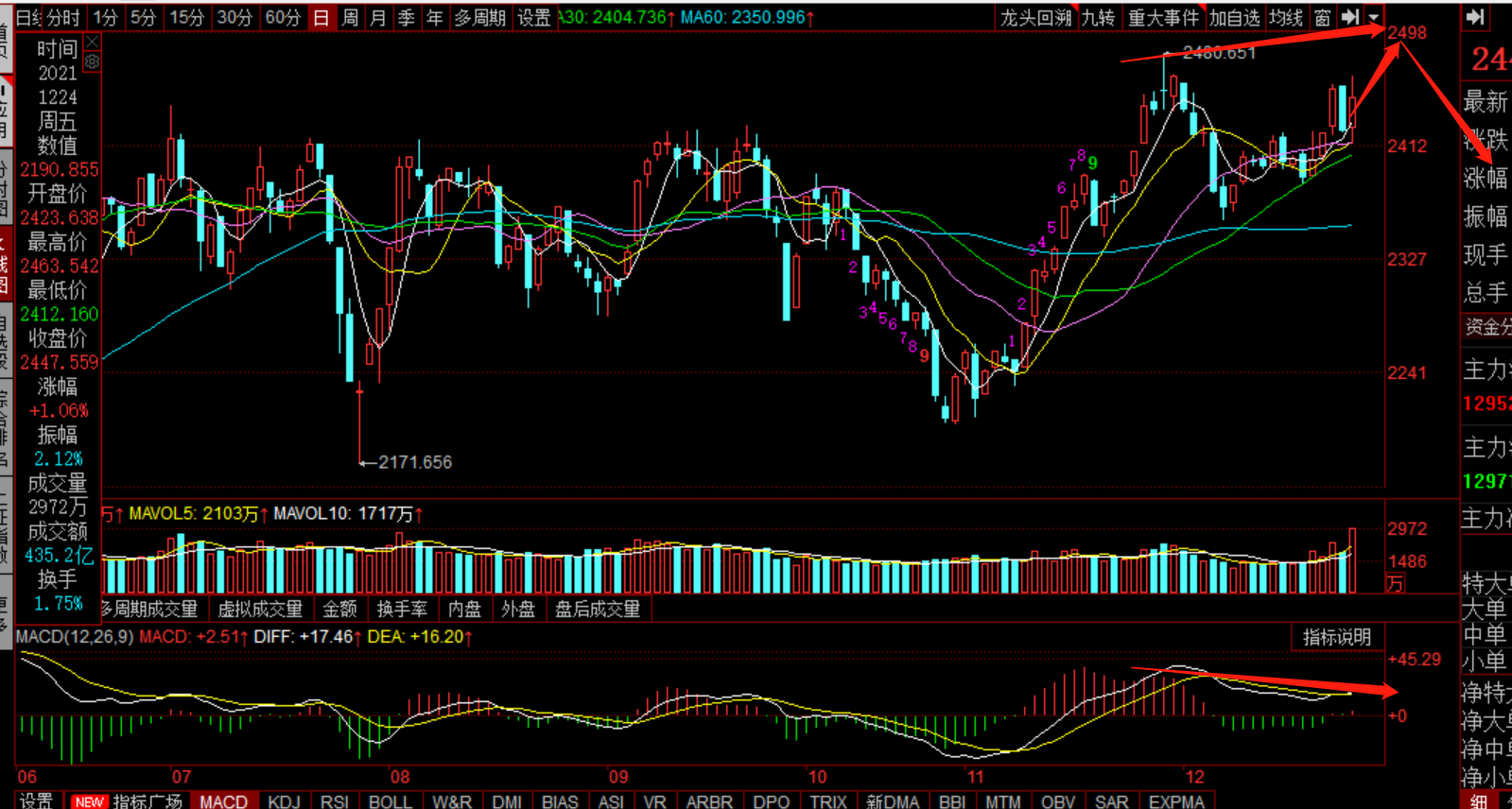Select the 5分 period
The image size is (1512, 809).
(x=143, y=18)
